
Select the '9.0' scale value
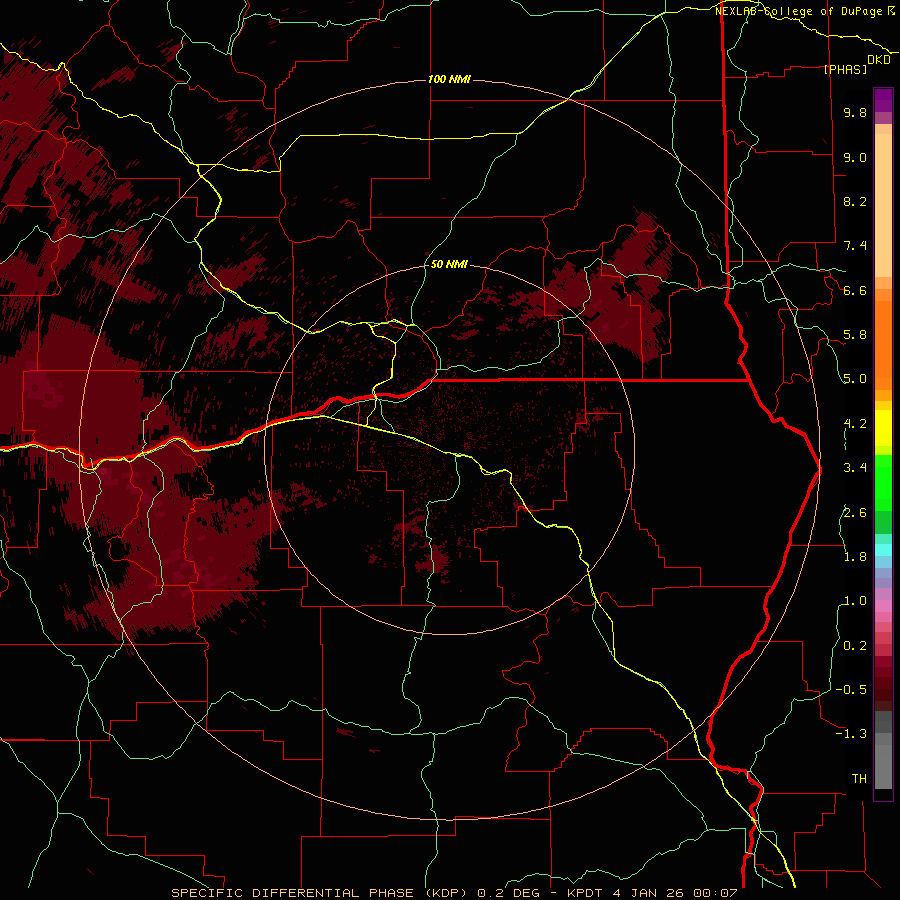coord(855,157)
